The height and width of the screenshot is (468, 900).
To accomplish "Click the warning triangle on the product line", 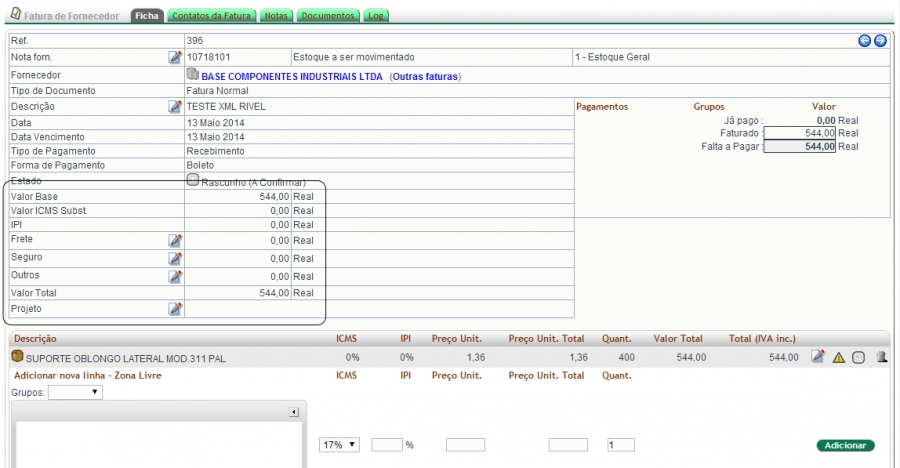I will (839, 357).
